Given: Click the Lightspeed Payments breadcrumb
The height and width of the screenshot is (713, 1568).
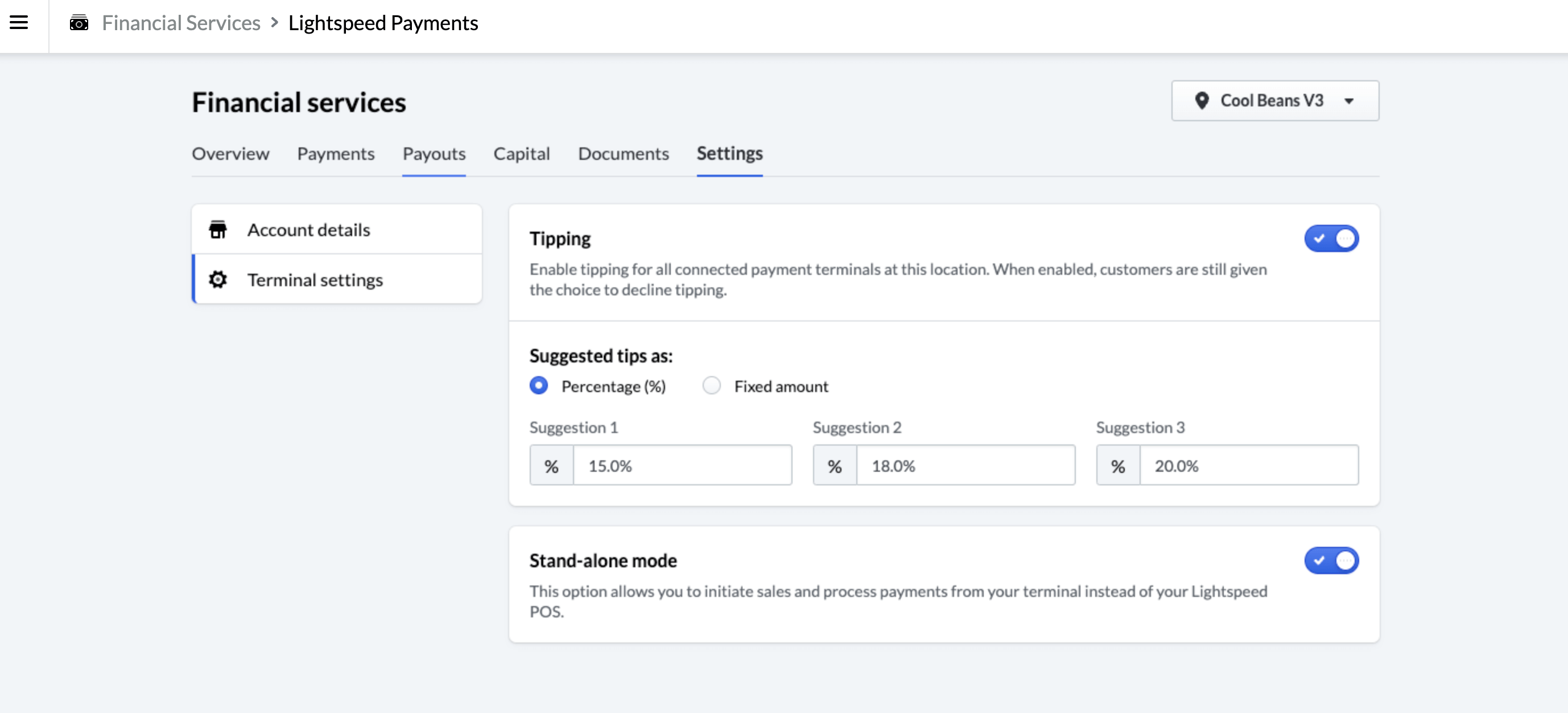Looking at the screenshot, I should point(383,23).
